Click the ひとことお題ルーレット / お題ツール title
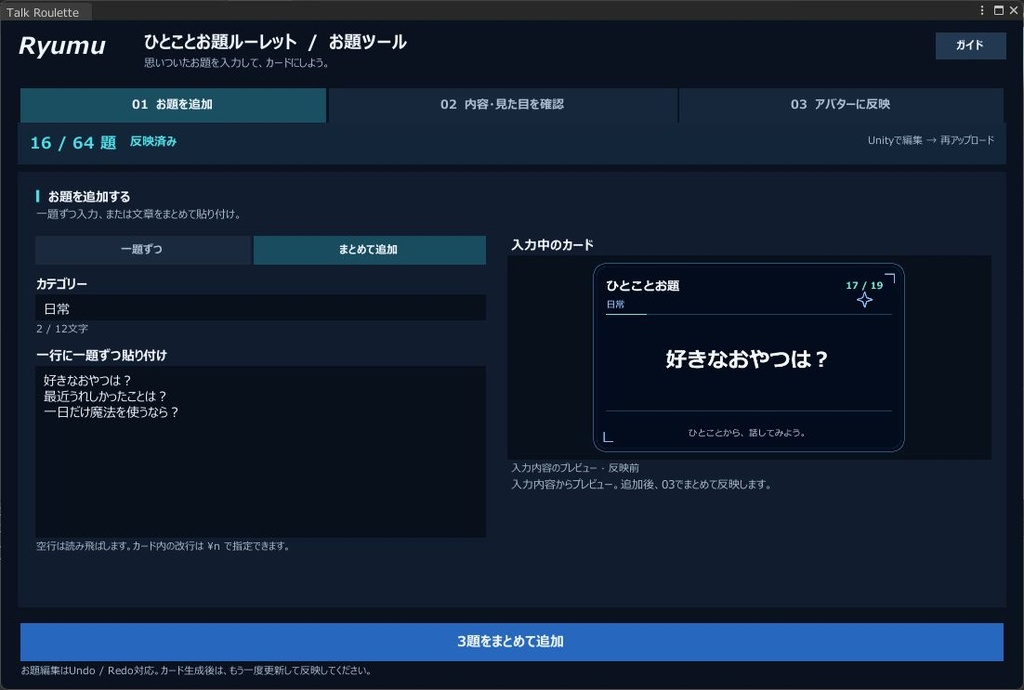 (275, 42)
